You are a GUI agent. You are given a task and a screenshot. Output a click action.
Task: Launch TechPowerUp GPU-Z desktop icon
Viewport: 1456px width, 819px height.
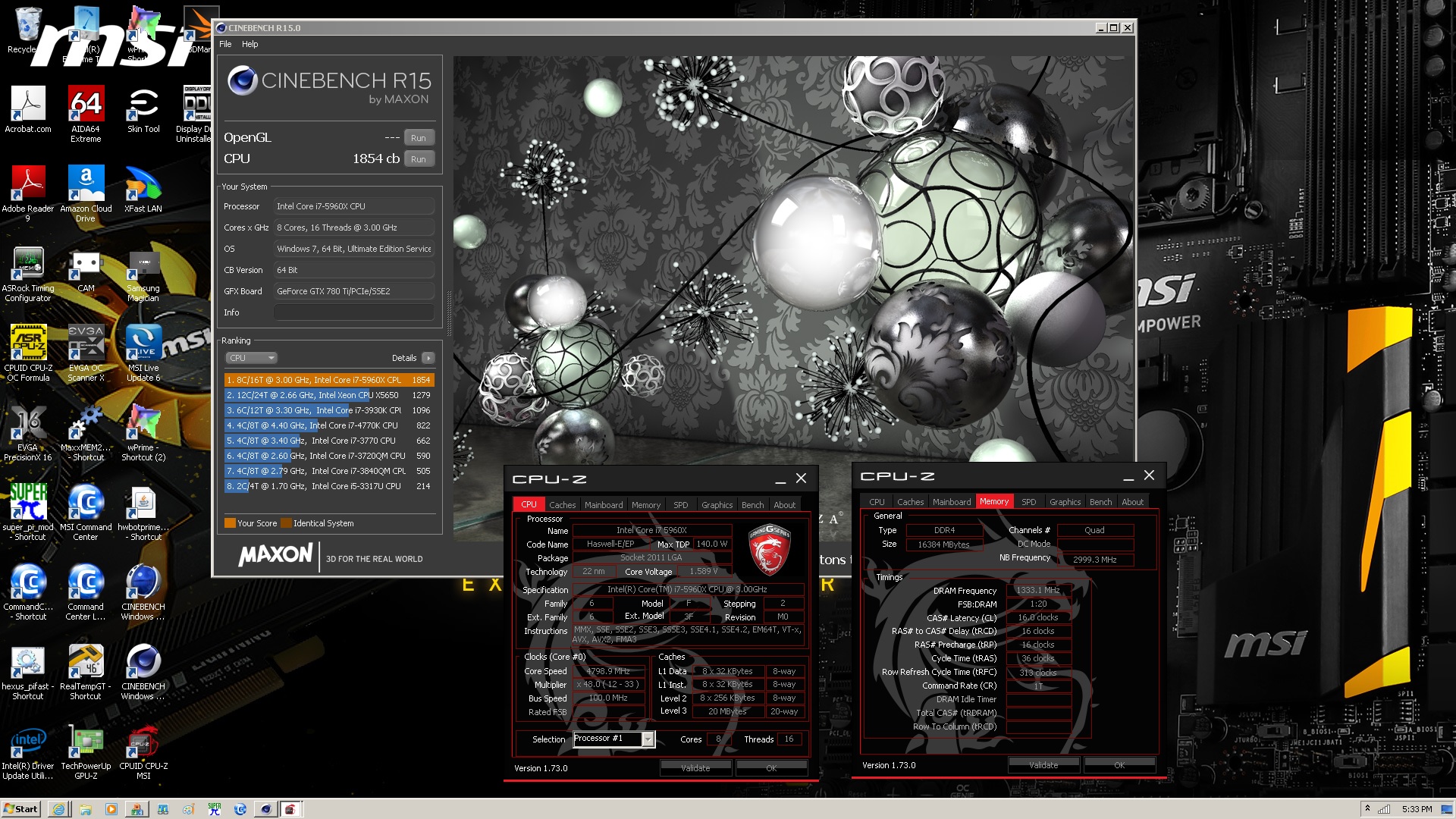click(x=86, y=752)
